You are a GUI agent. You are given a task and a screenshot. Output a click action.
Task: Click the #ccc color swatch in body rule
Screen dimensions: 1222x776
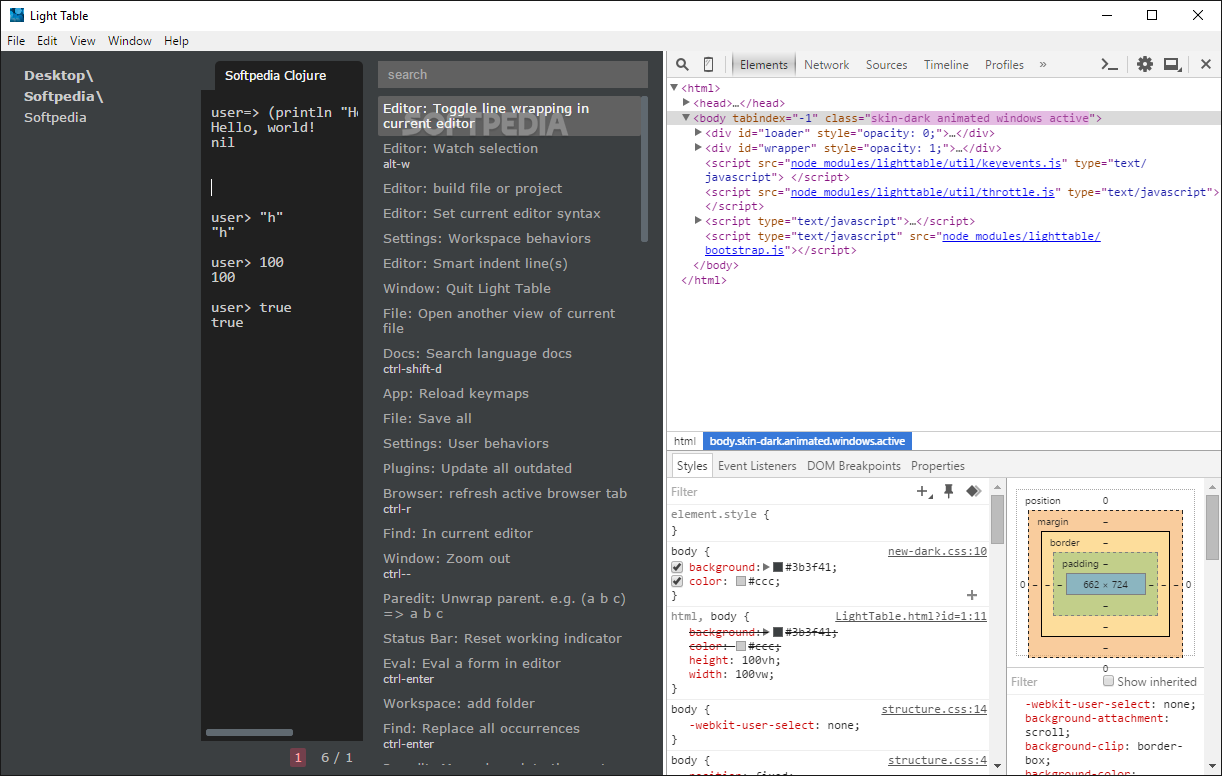[x=741, y=581]
